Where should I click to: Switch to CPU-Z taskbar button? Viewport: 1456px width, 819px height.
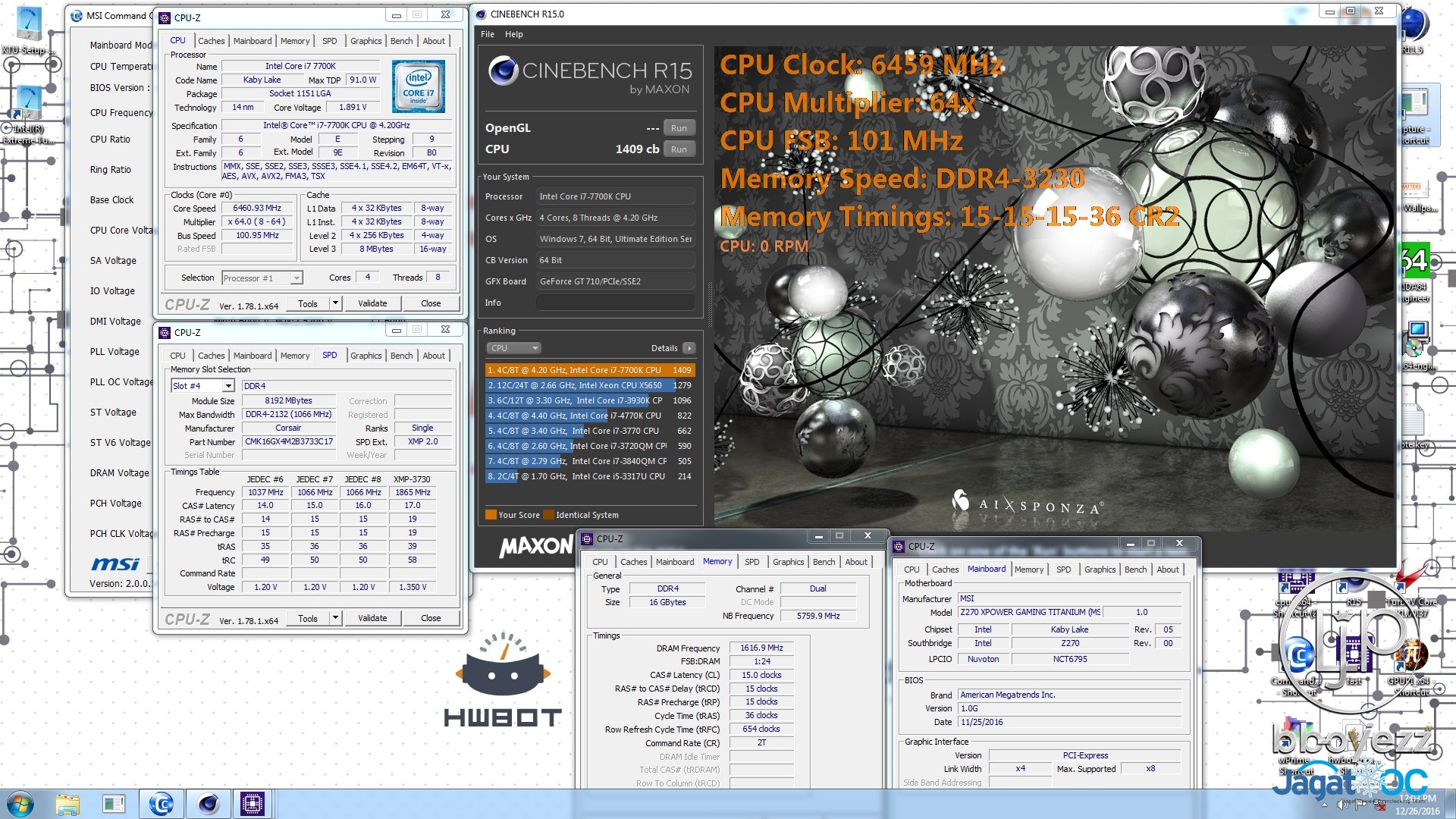pyautogui.click(x=253, y=804)
